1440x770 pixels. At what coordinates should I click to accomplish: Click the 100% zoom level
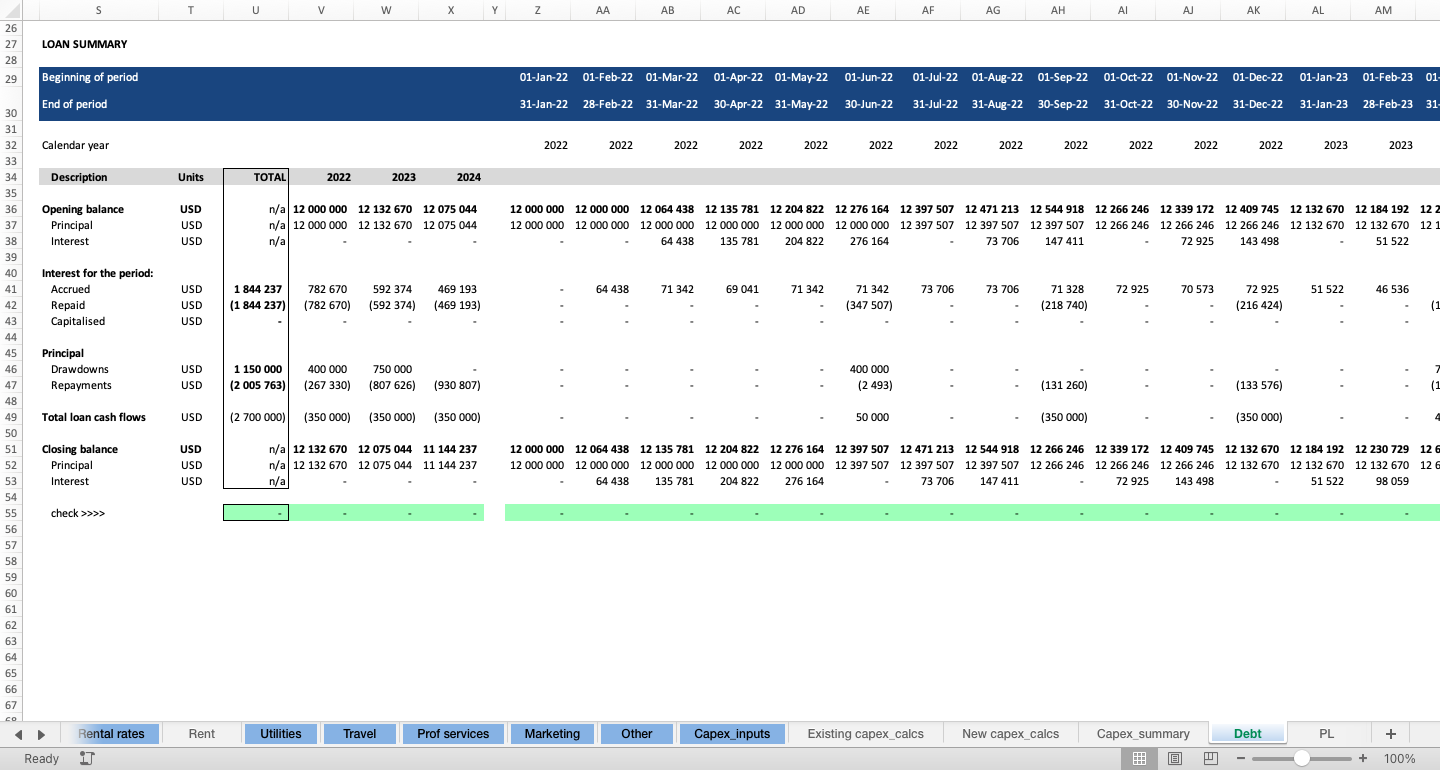(x=1399, y=759)
